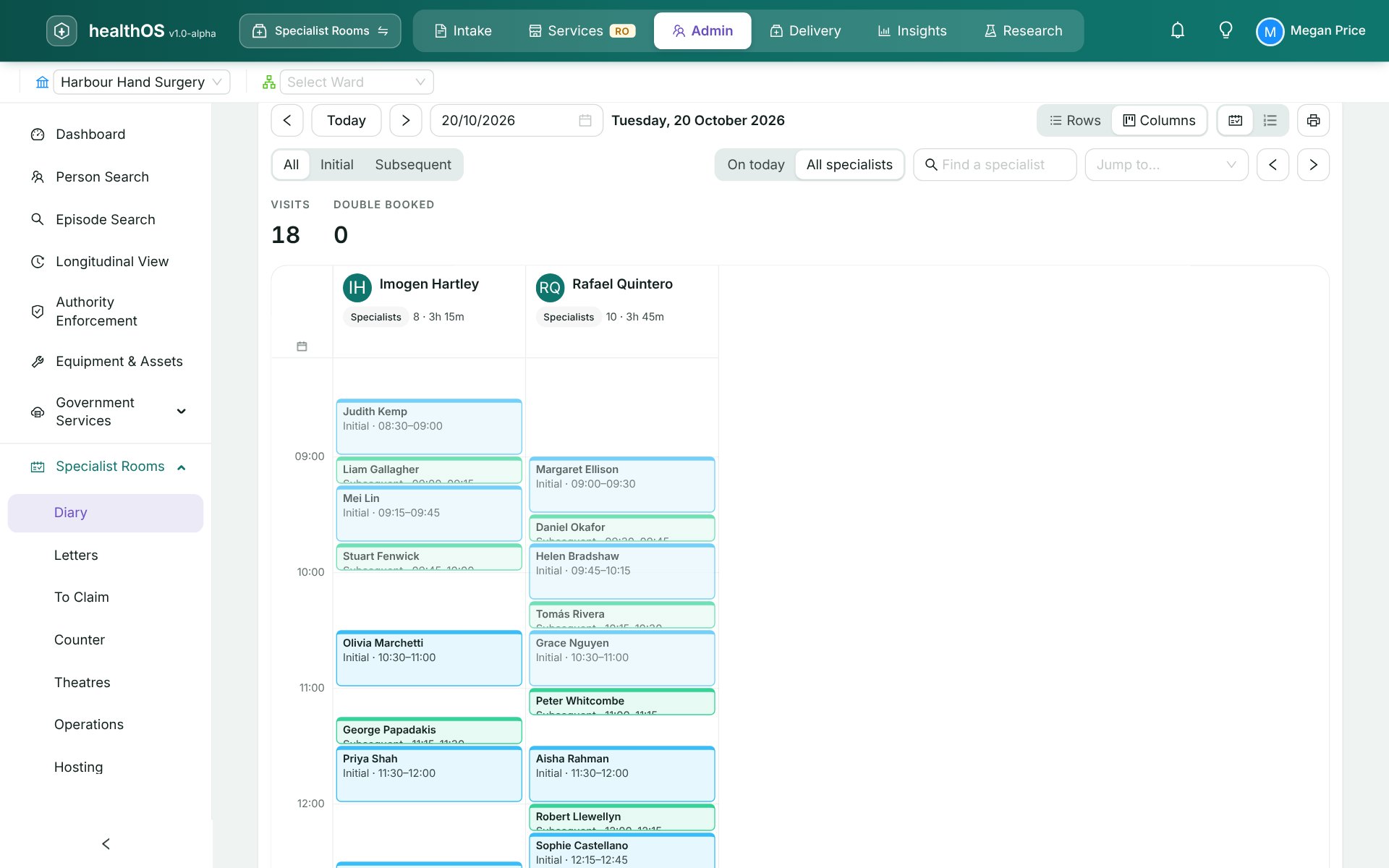
Task: Open the notifications bell
Action: click(1178, 30)
